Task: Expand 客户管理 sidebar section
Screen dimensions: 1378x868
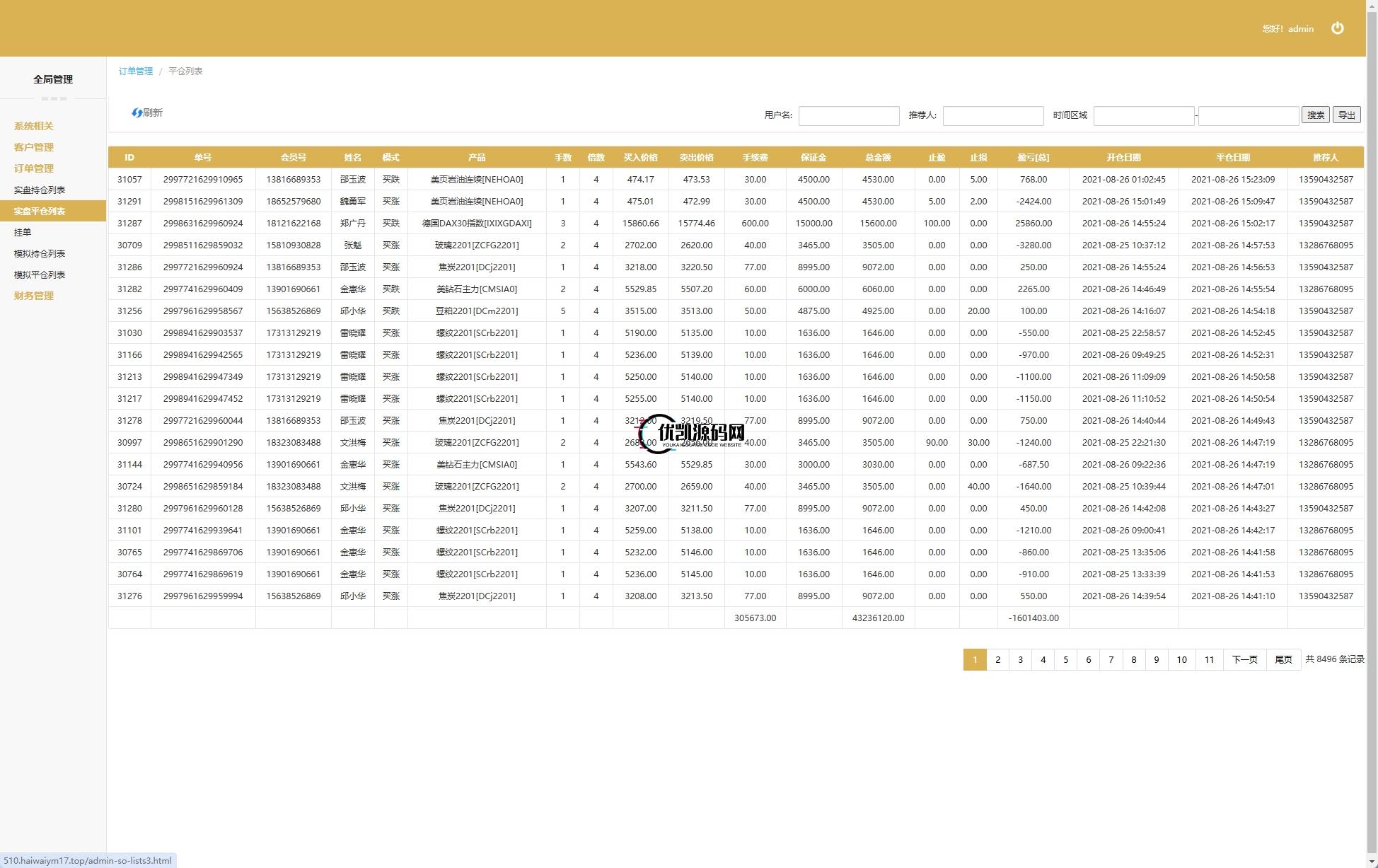Action: pyautogui.click(x=33, y=147)
